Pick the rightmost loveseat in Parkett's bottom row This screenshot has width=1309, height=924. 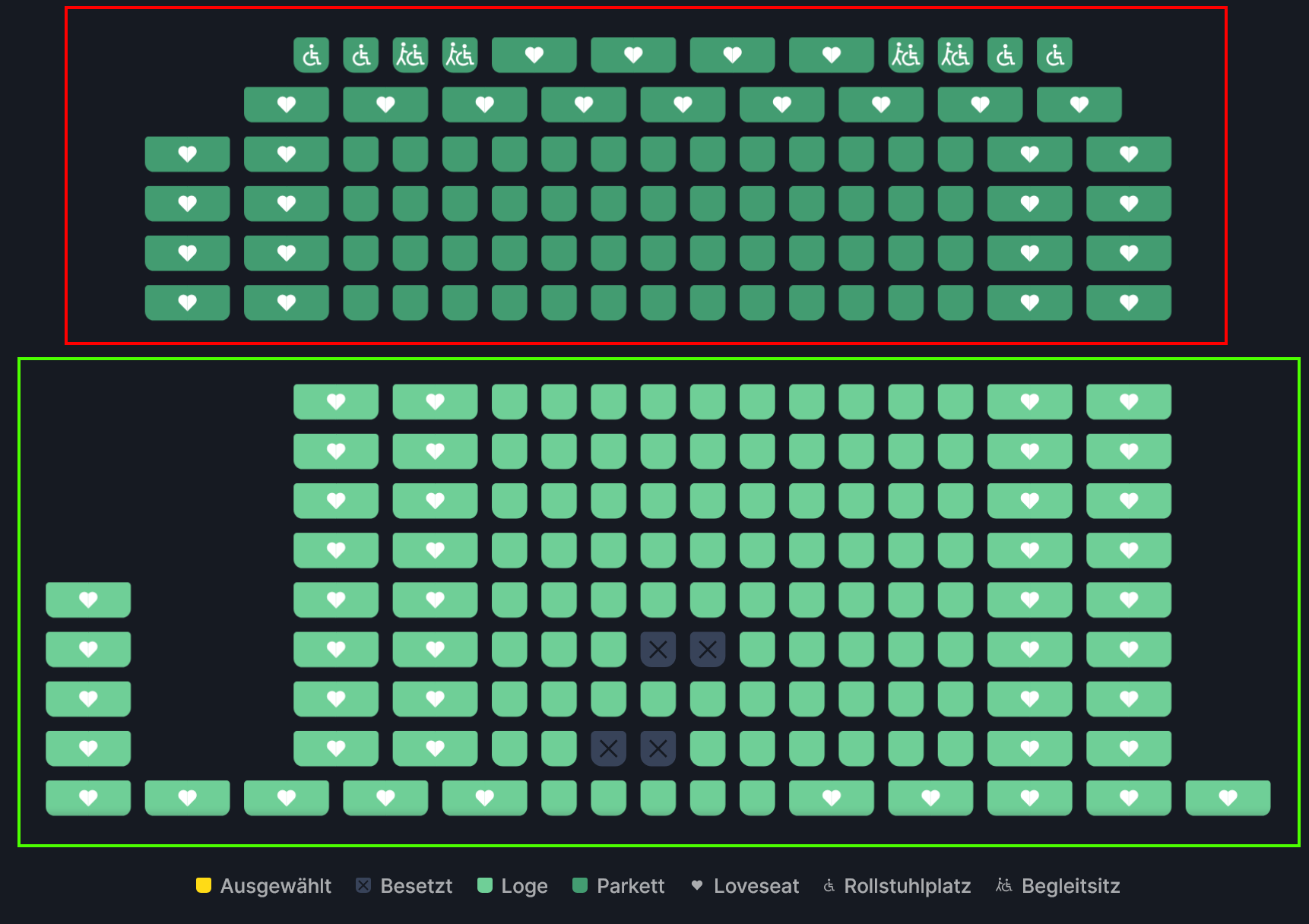1129,302
